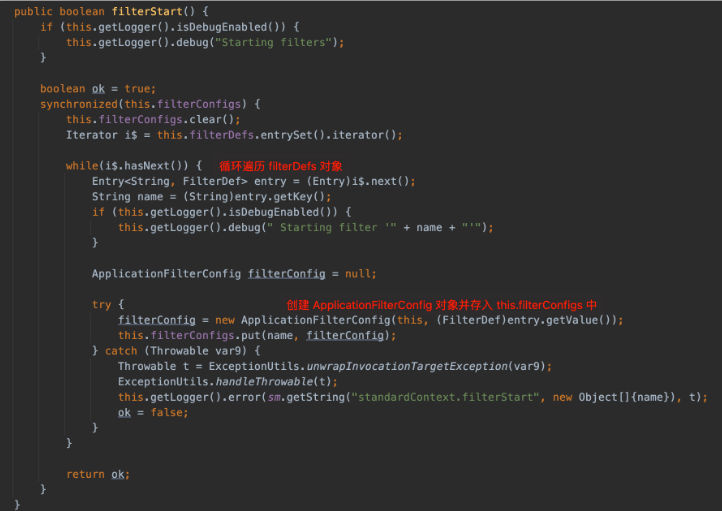Viewport: 722px width, 511px height.
Task: Click the 'return ok' statement
Action: click(98, 473)
